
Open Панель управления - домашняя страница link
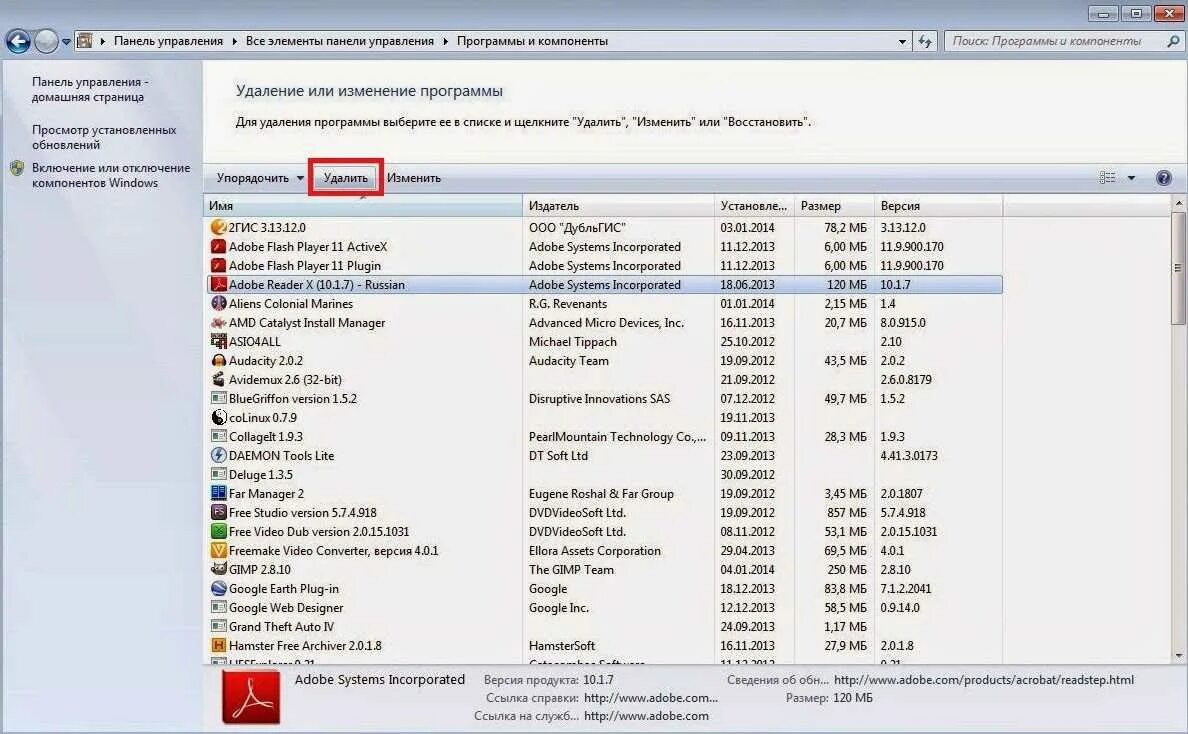[90, 89]
